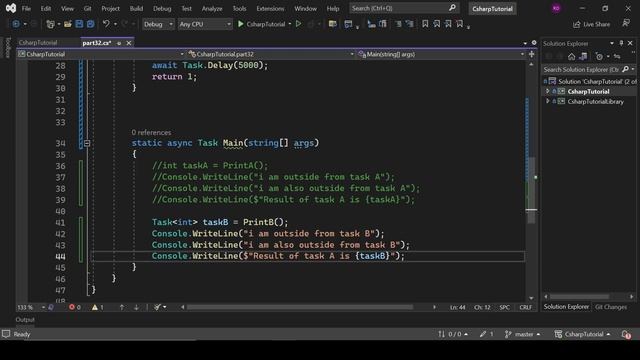The height and width of the screenshot is (360, 640).
Task: Open the CsharpTutorial.part32 type dropdown
Action: tap(271, 54)
